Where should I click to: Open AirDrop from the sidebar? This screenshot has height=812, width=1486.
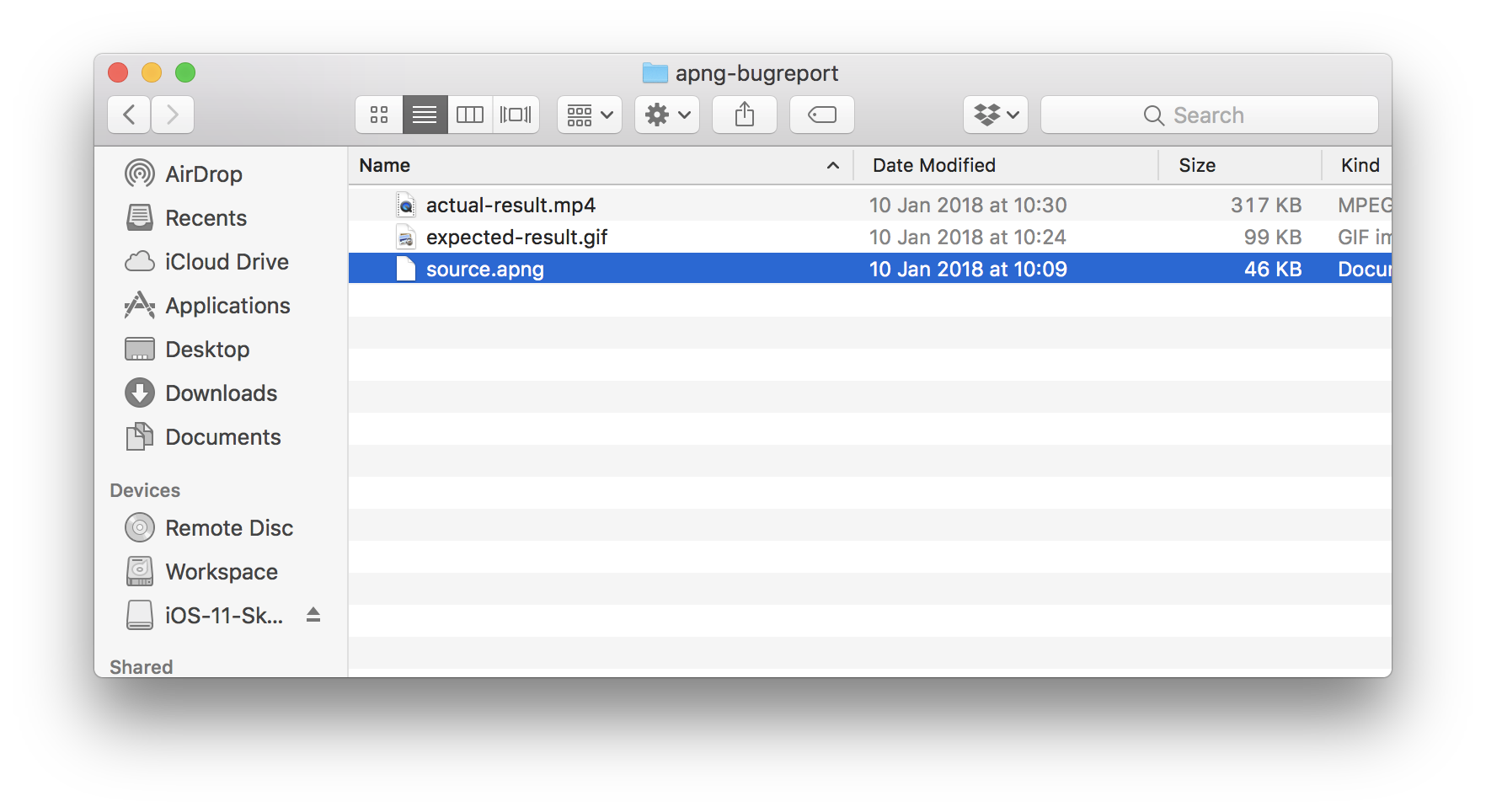(205, 174)
